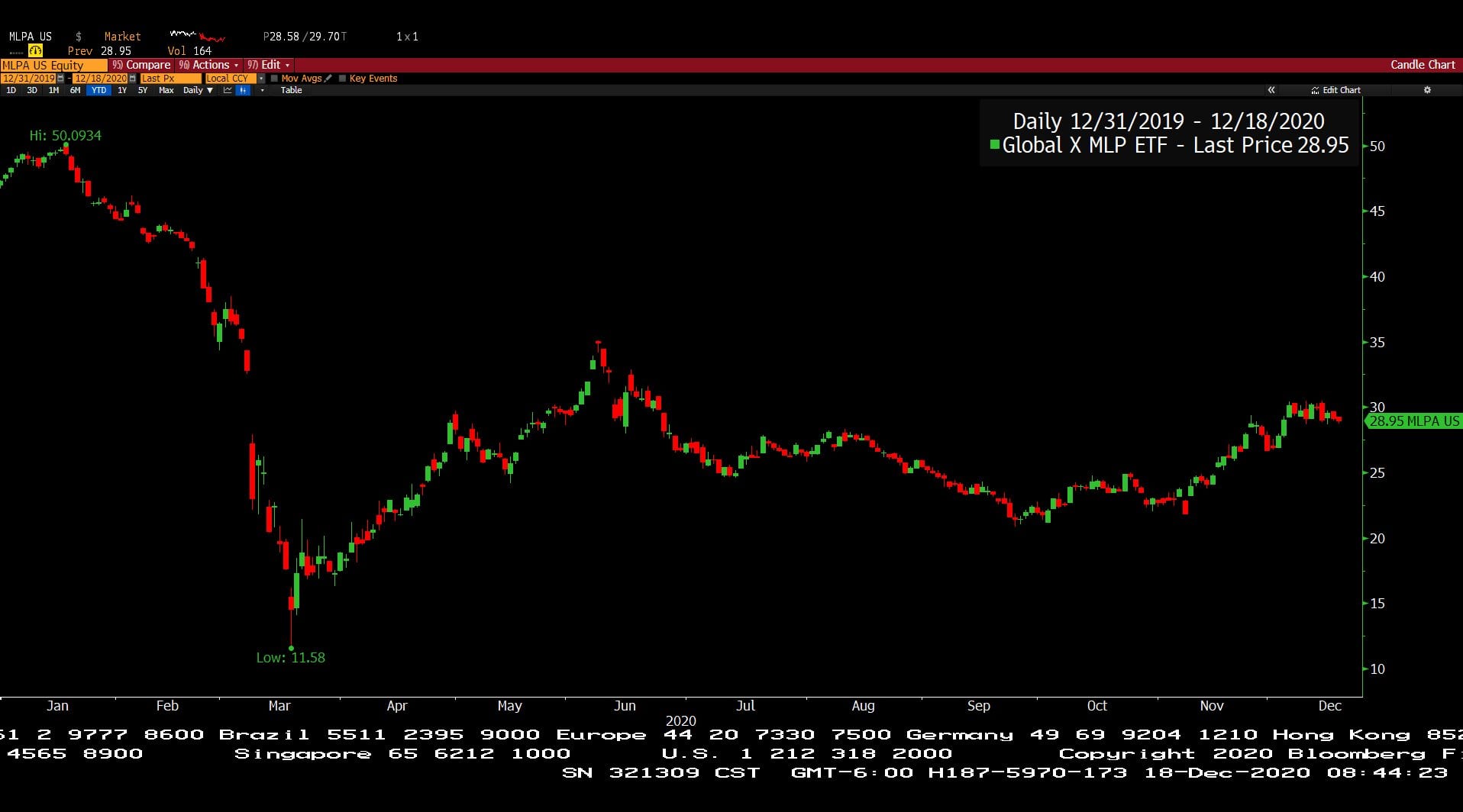This screenshot has width=1463, height=812.
Task: Open the Compare function
Action: [141, 65]
